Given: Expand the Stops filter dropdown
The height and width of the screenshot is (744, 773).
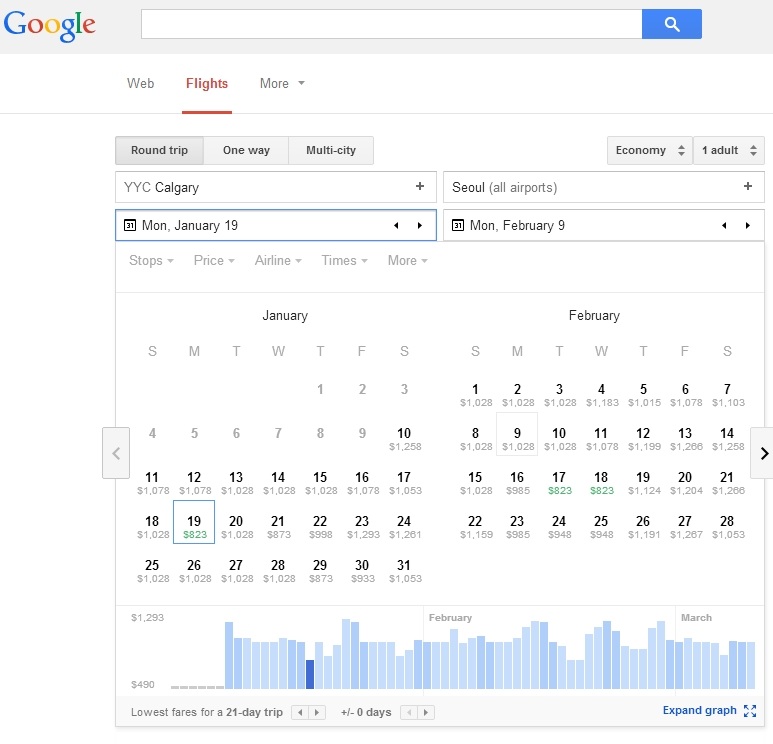Looking at the screenshot, I should (151, 261).
